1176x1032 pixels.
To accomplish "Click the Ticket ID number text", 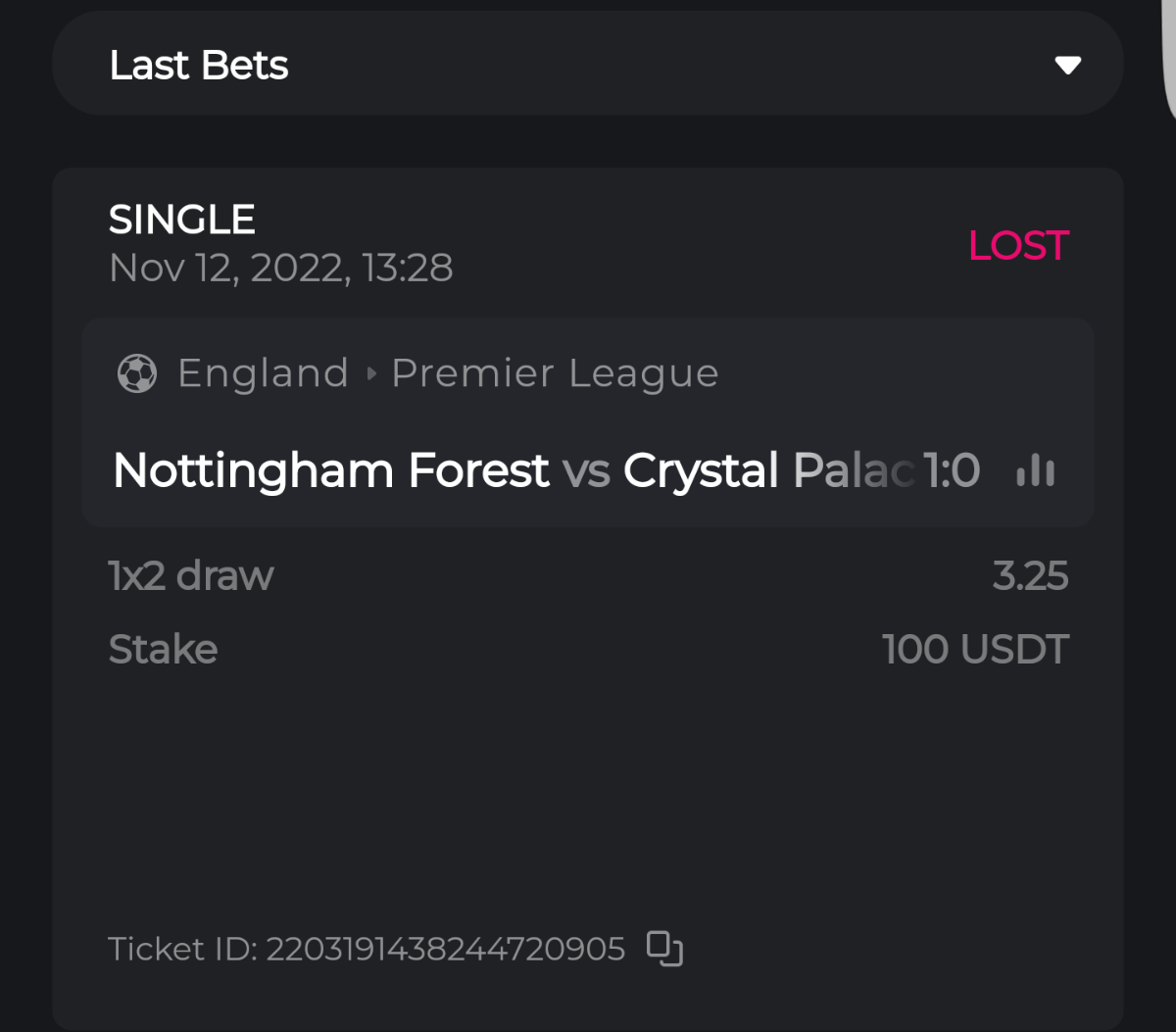I will click(445, 949).
